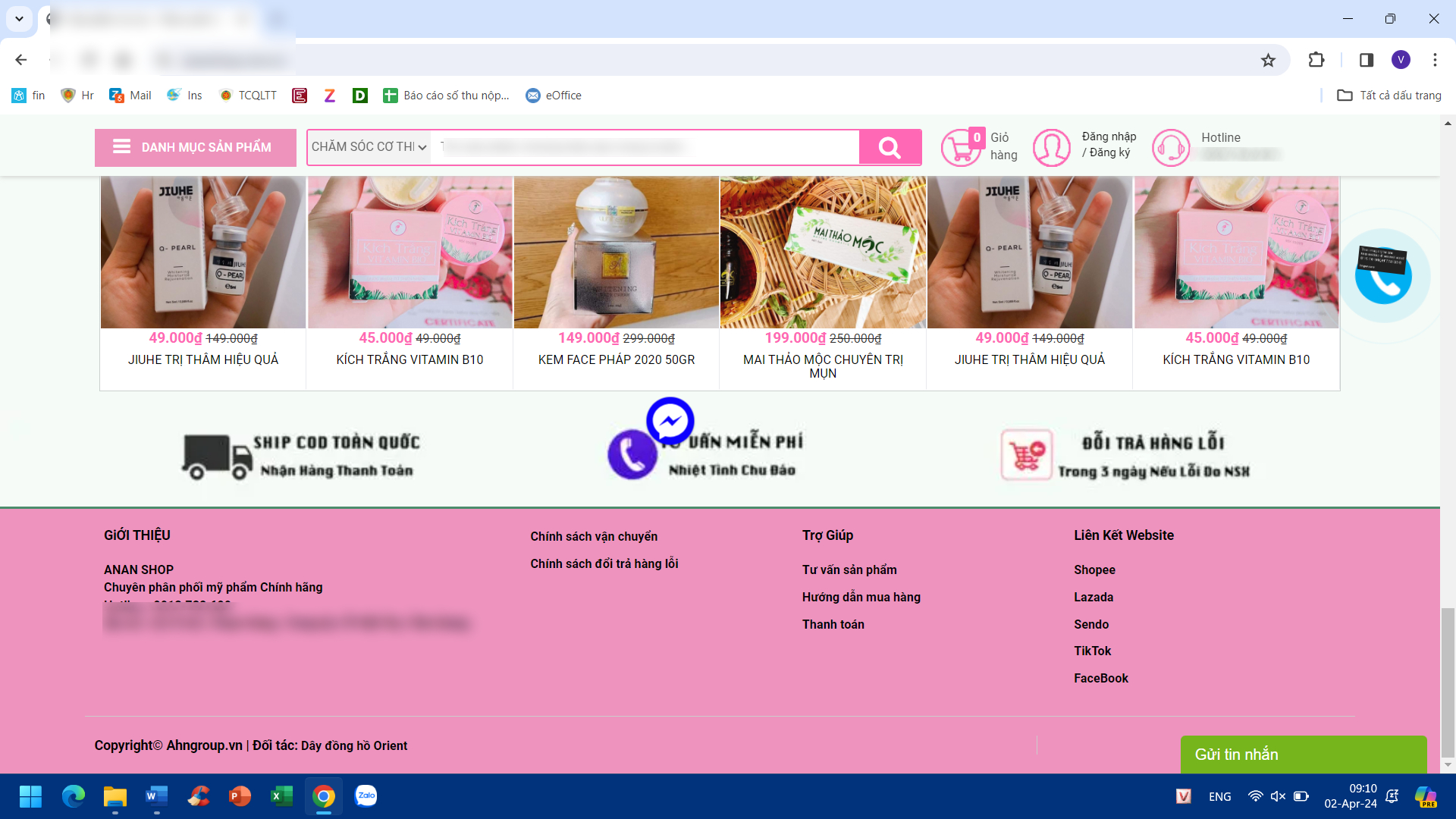Image resolution: width=1456 pixels, height=819 pixels.
Task: Expand the CHĂM SÓC CƠ THỂ category dropdown
Action: tap(368, 147)
